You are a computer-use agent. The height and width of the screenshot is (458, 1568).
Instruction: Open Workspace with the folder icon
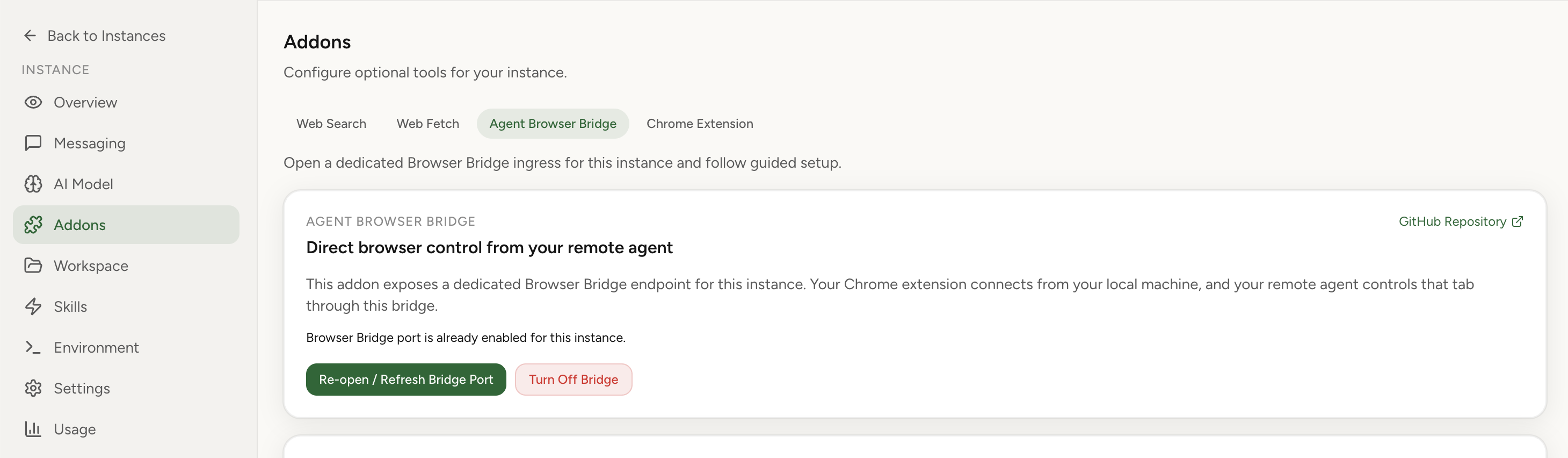[x=33, y=265]
